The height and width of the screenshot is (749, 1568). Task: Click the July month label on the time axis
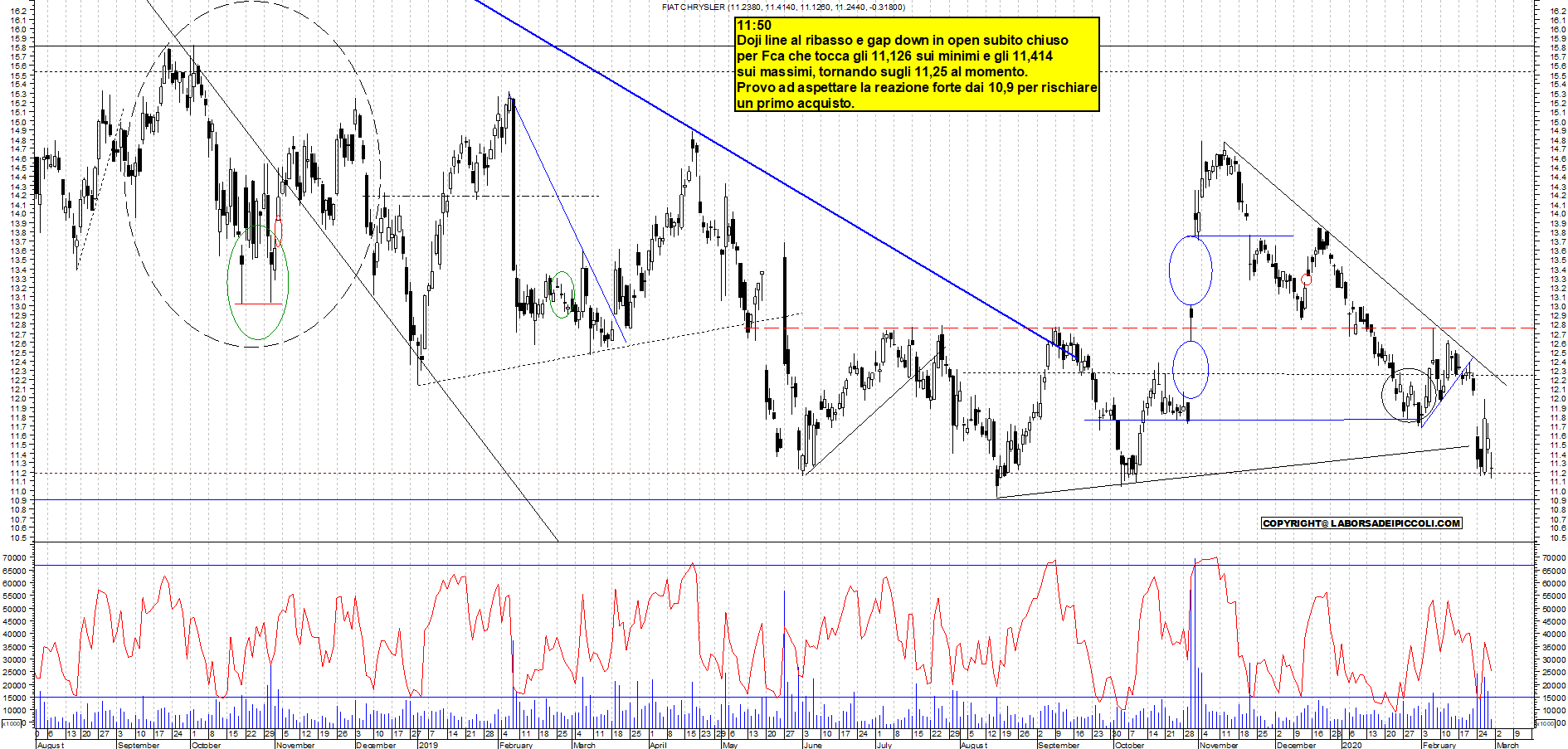[884, 745]
